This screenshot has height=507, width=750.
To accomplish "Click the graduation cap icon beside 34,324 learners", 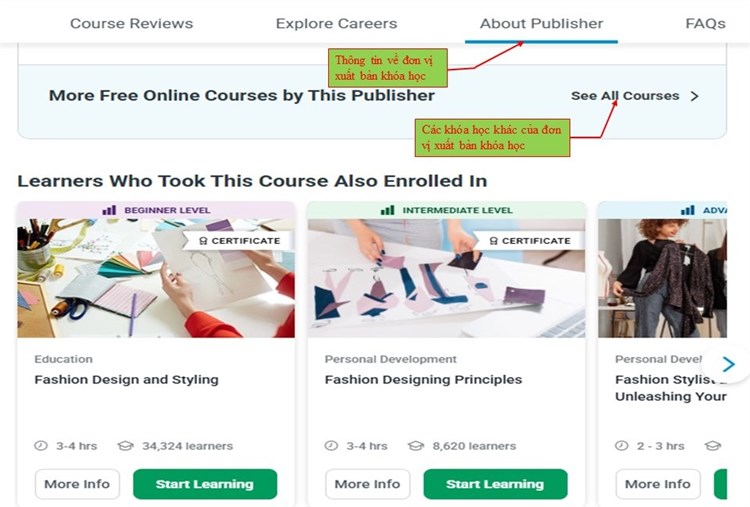I will [125, 446].
